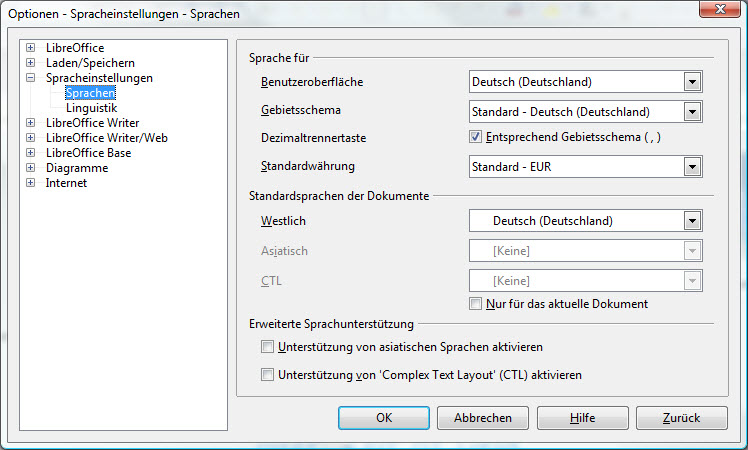The height and width of the screenshot is (450, 748).
Task: Open the Gebietsschema dropdown
Action: coord(692,112)
